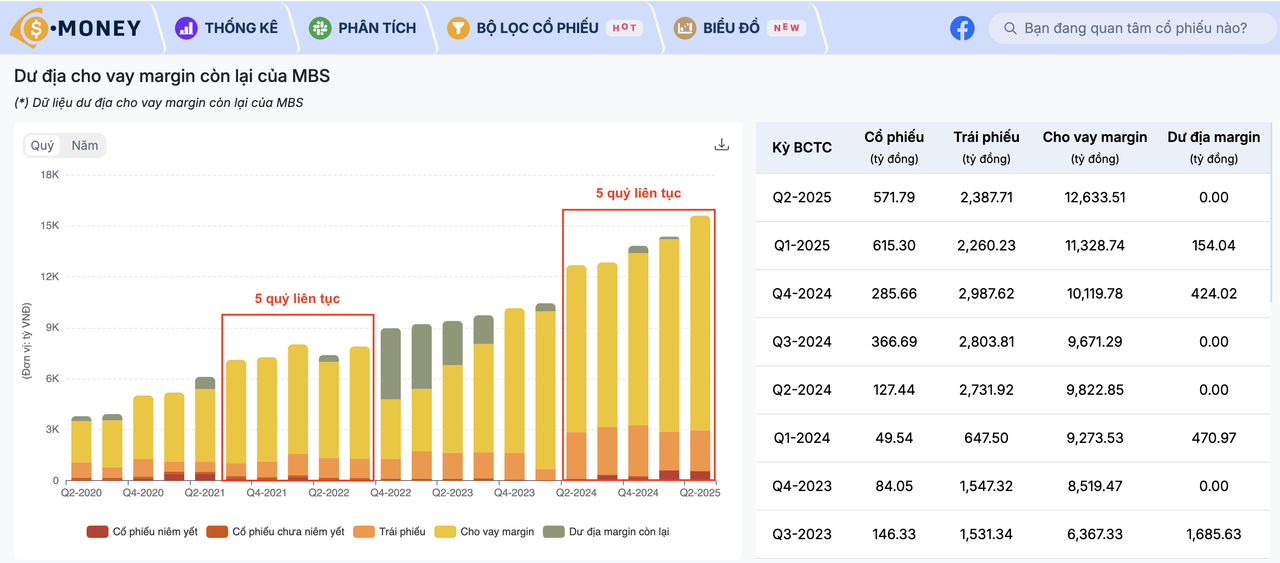Click the 647.50 trái phiếu value

tap(986, 437)
